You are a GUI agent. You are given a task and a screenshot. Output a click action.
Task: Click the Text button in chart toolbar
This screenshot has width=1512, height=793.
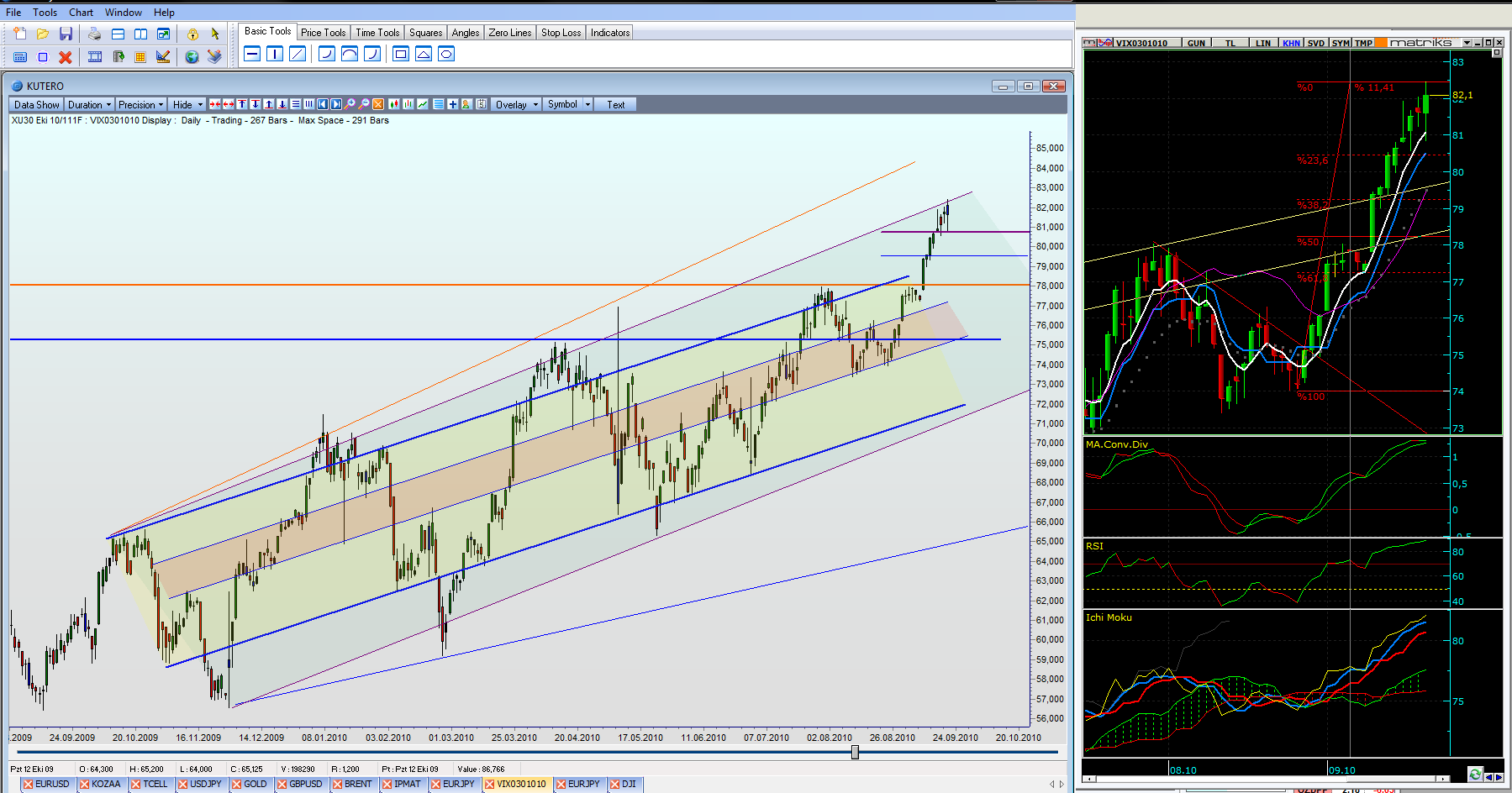click(616, 105)
